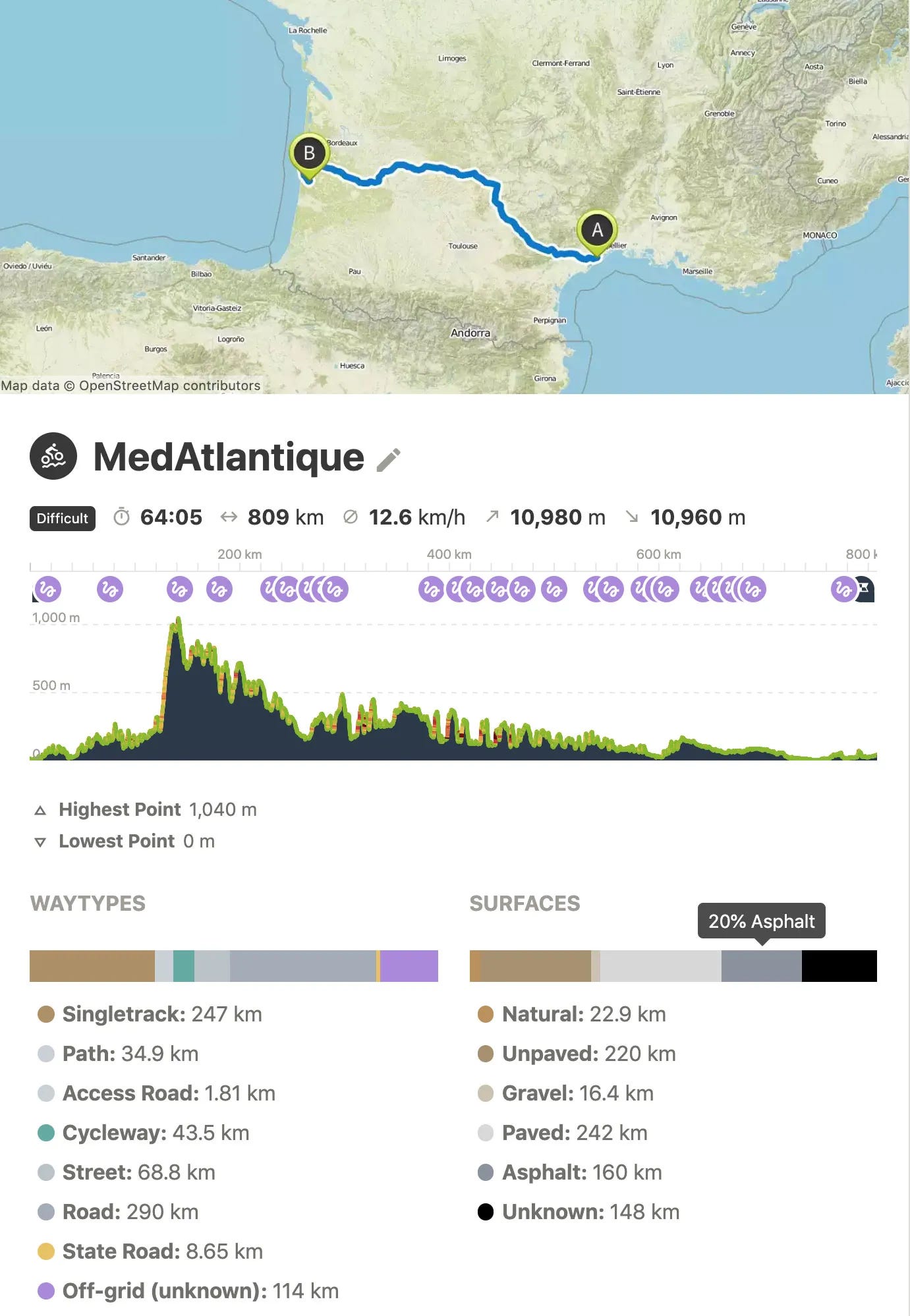Select the brown Singletrack segment in waytypes bar

[92, 966]
